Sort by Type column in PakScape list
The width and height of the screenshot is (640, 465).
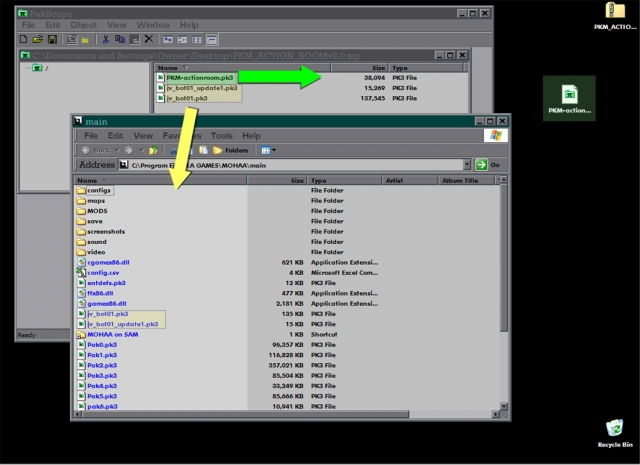click(426, 68)
